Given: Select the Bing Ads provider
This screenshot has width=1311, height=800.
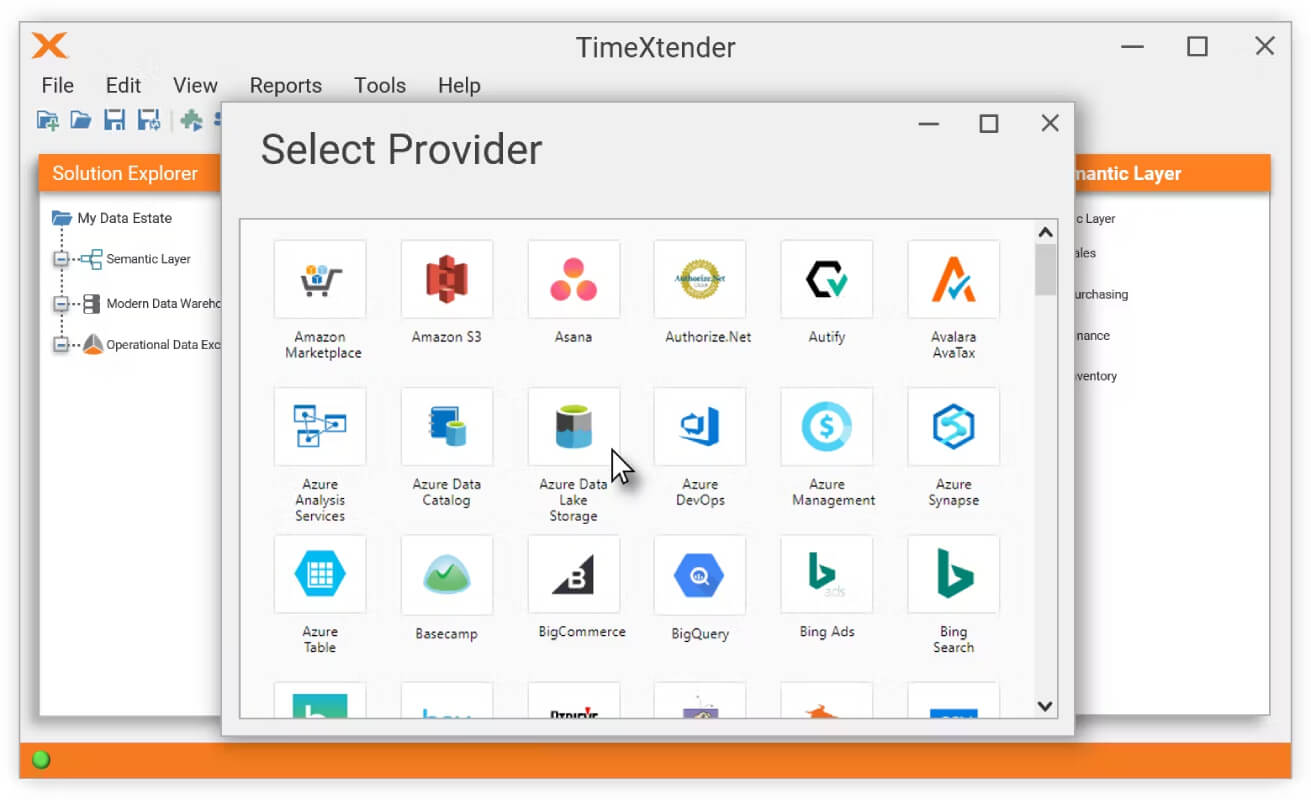Looking at the screenshot, I should (827, 574).
